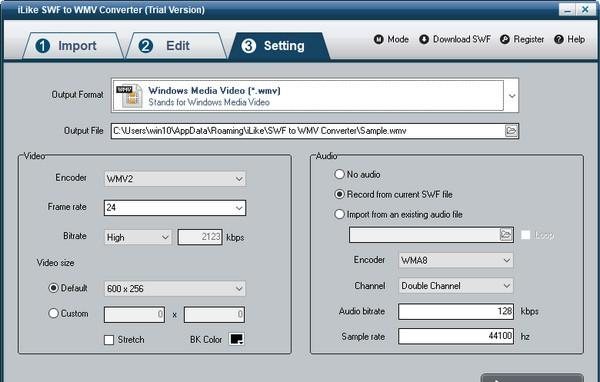This screenshot has height=382, width=600.
Task: Open the Channel Double Channel dropdown
Action: pyautogui.click(x=456, y=286)
